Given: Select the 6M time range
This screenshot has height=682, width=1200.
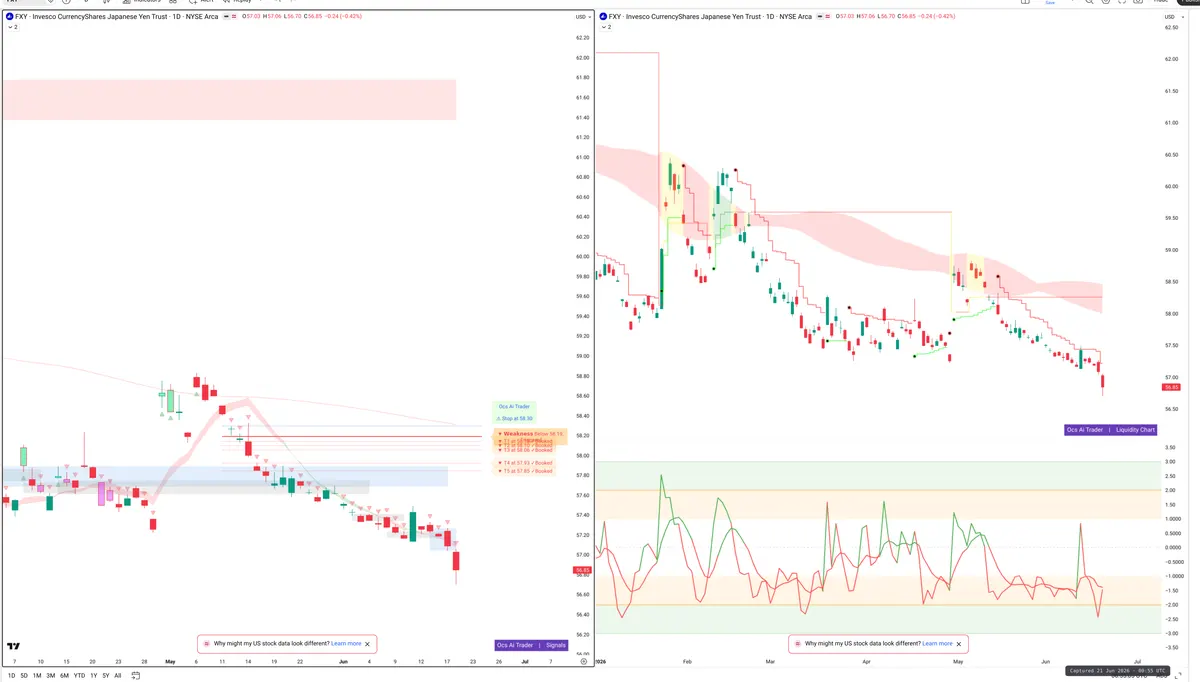Looking at the screenshot, I should pyautogui.click(x=65, y=676).
